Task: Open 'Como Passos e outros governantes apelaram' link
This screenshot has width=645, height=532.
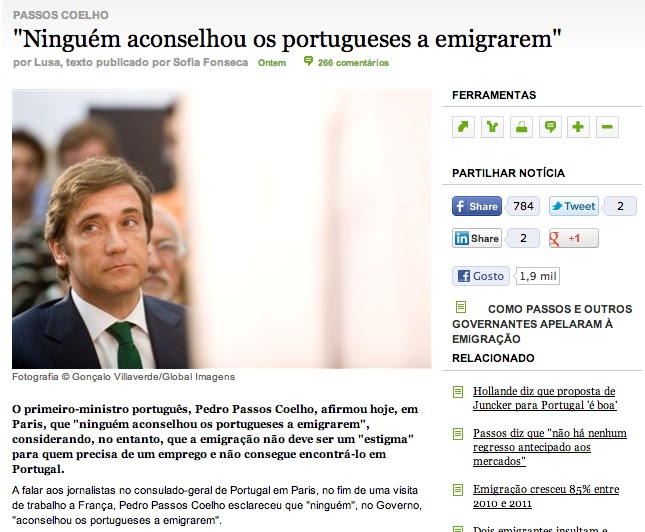Action: pyautogui.click(x=542, y=324)
